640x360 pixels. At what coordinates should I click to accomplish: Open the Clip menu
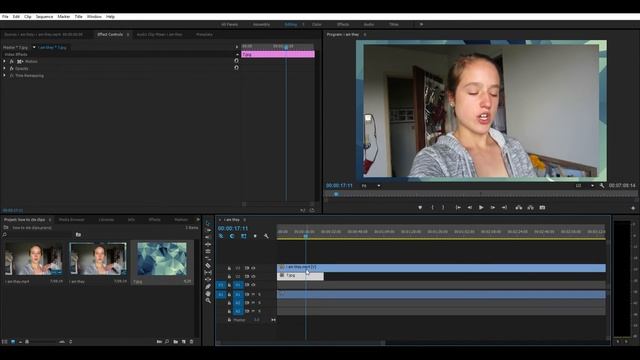click(x=28, y=17)
